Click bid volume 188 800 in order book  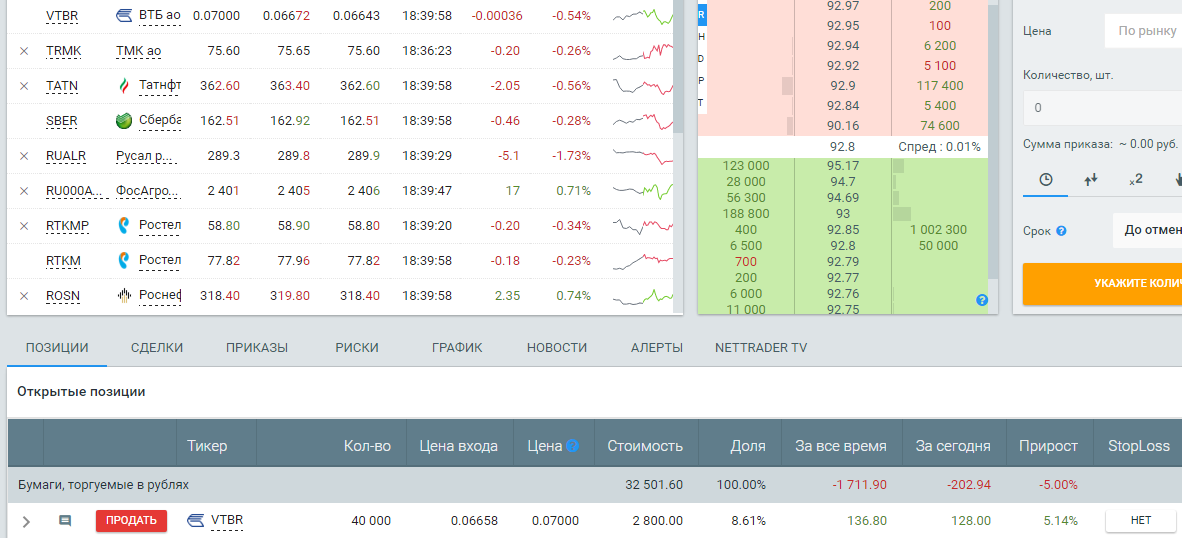point(746,214)
